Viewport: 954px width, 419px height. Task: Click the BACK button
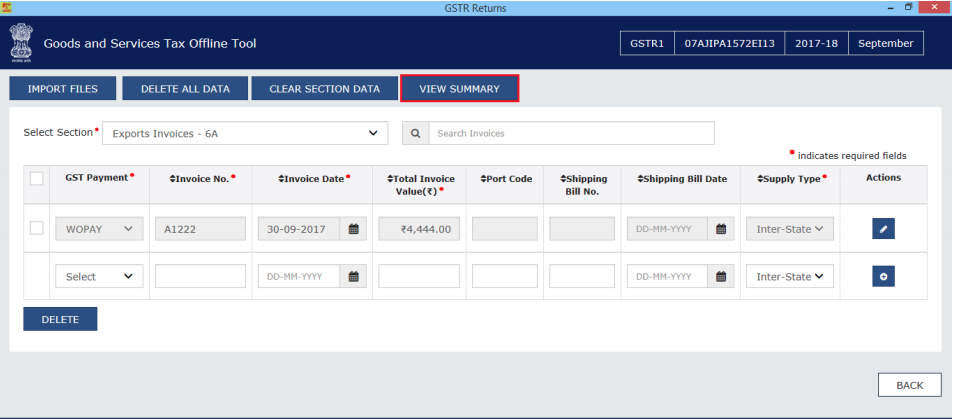(910, 385)
